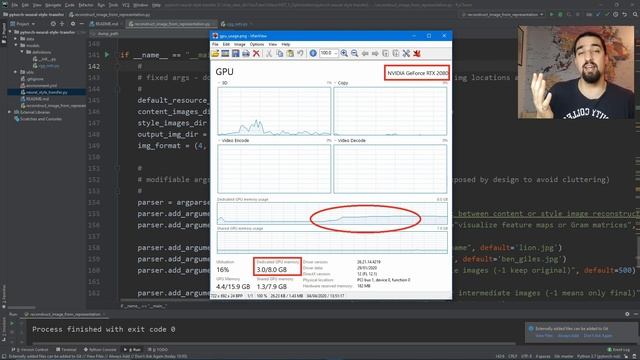Click the Next page icon in IrfanView
This screenshot has width=640, height=360.
[x=396, y=53]
